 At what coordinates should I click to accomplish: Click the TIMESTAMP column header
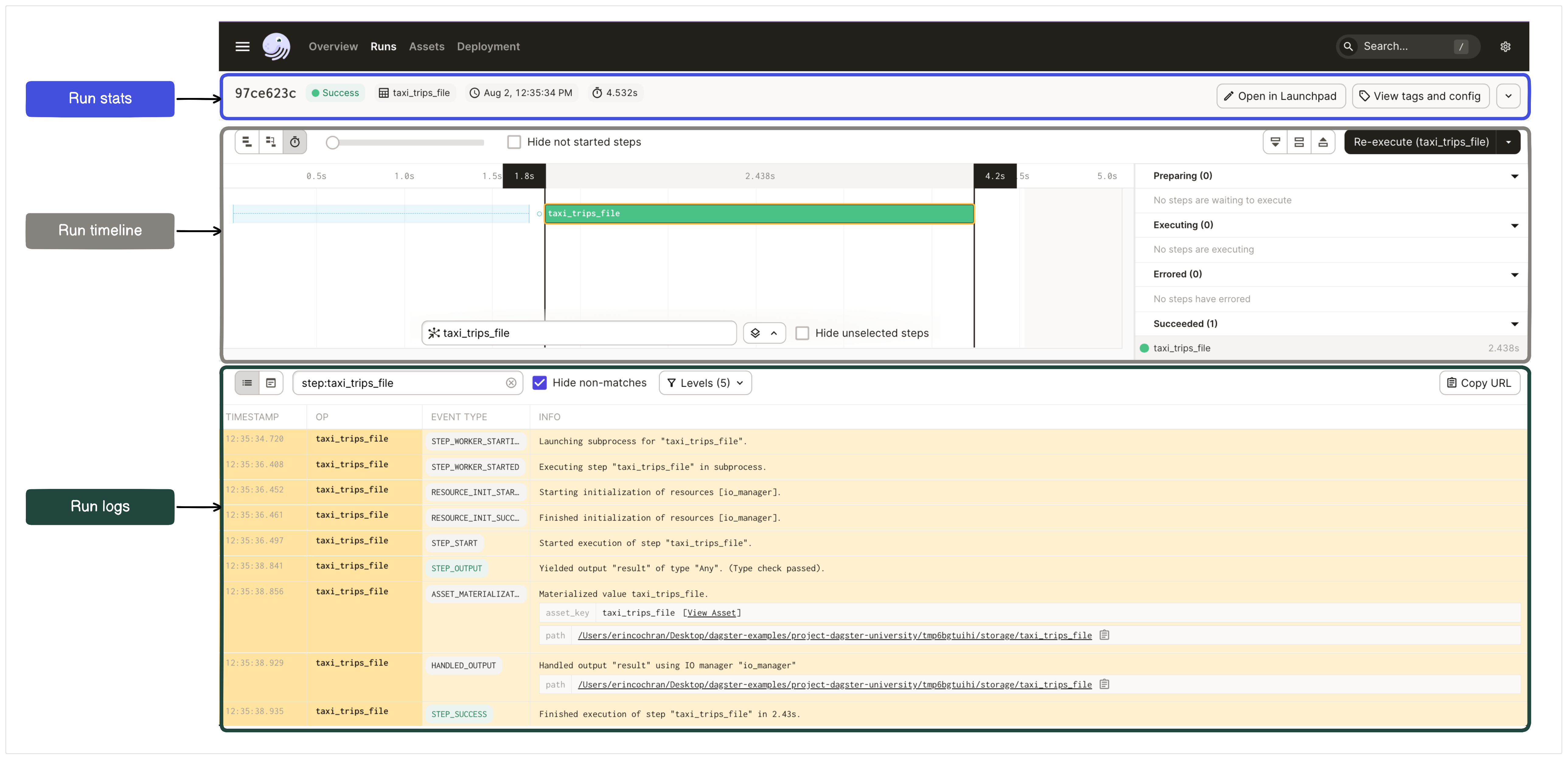(252, 417)
